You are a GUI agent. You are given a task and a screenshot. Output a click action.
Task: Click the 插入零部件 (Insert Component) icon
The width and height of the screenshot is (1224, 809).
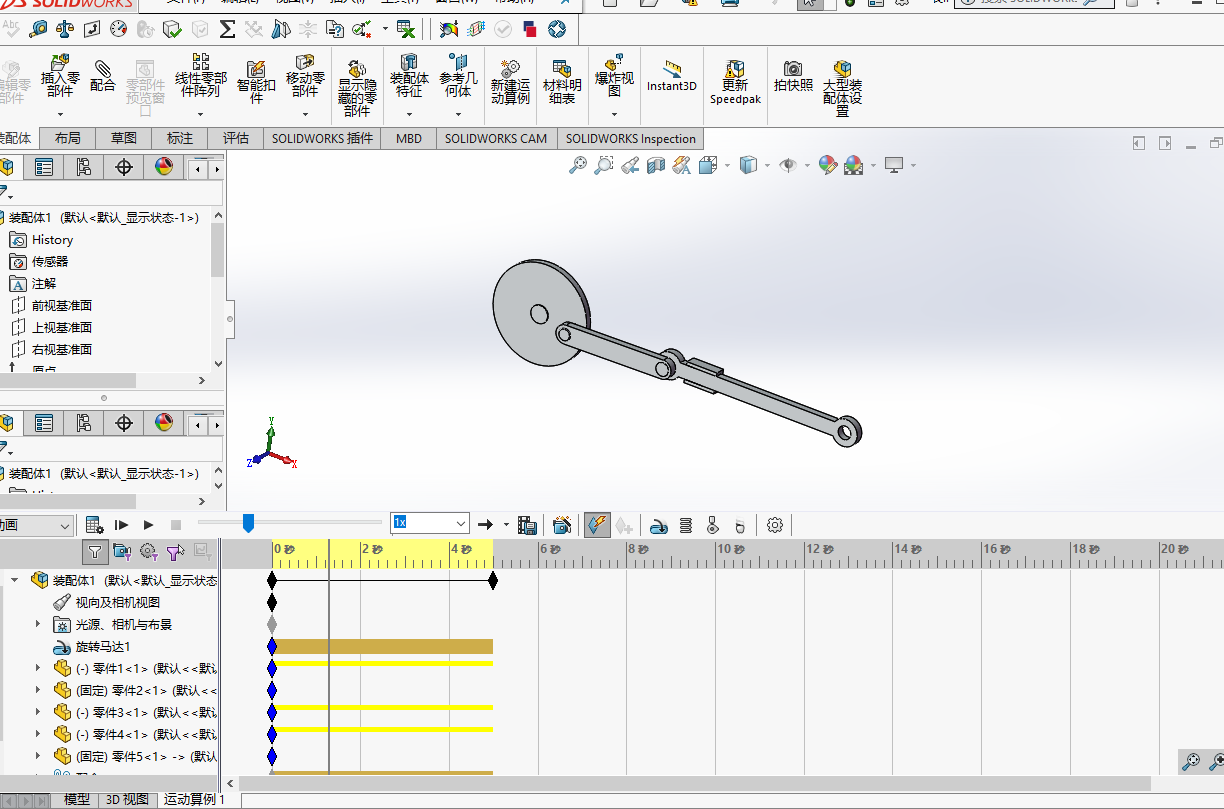[x=60, y=76]
